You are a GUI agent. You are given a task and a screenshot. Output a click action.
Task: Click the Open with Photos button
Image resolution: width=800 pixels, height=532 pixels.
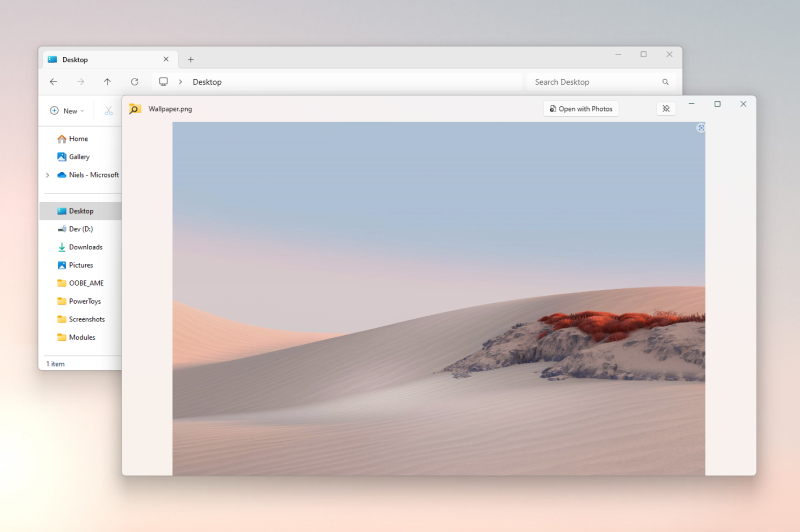tap(581, 109)
